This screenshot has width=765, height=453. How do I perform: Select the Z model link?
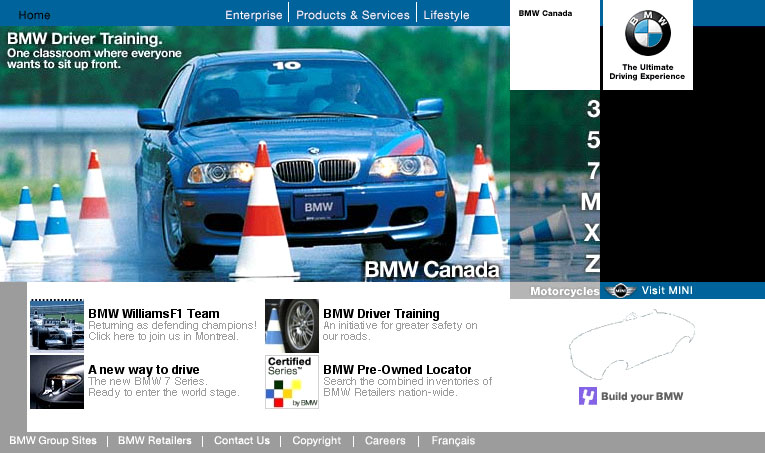(x=592, y=264)
